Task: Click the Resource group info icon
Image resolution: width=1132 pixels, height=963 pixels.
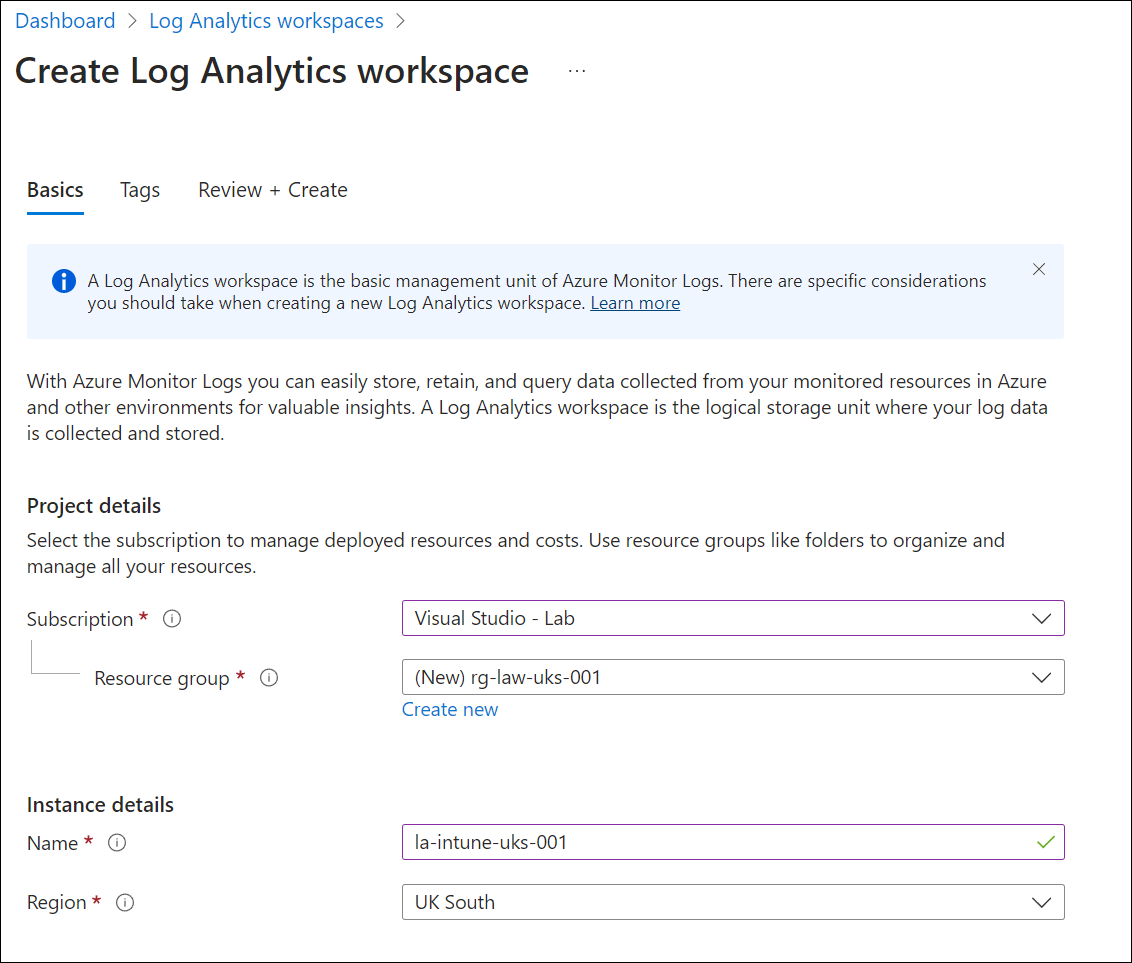Action: click(269, 678)
